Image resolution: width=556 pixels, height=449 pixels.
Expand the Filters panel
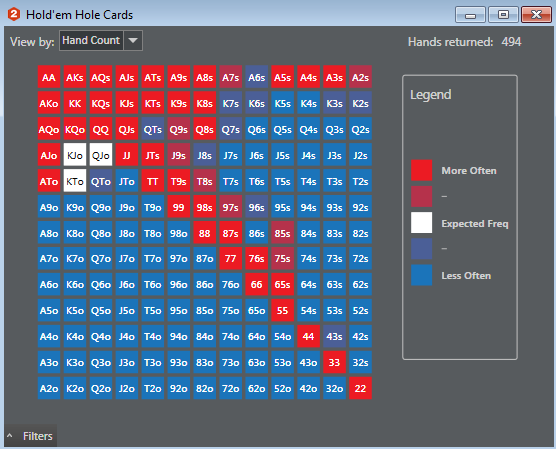30,436
